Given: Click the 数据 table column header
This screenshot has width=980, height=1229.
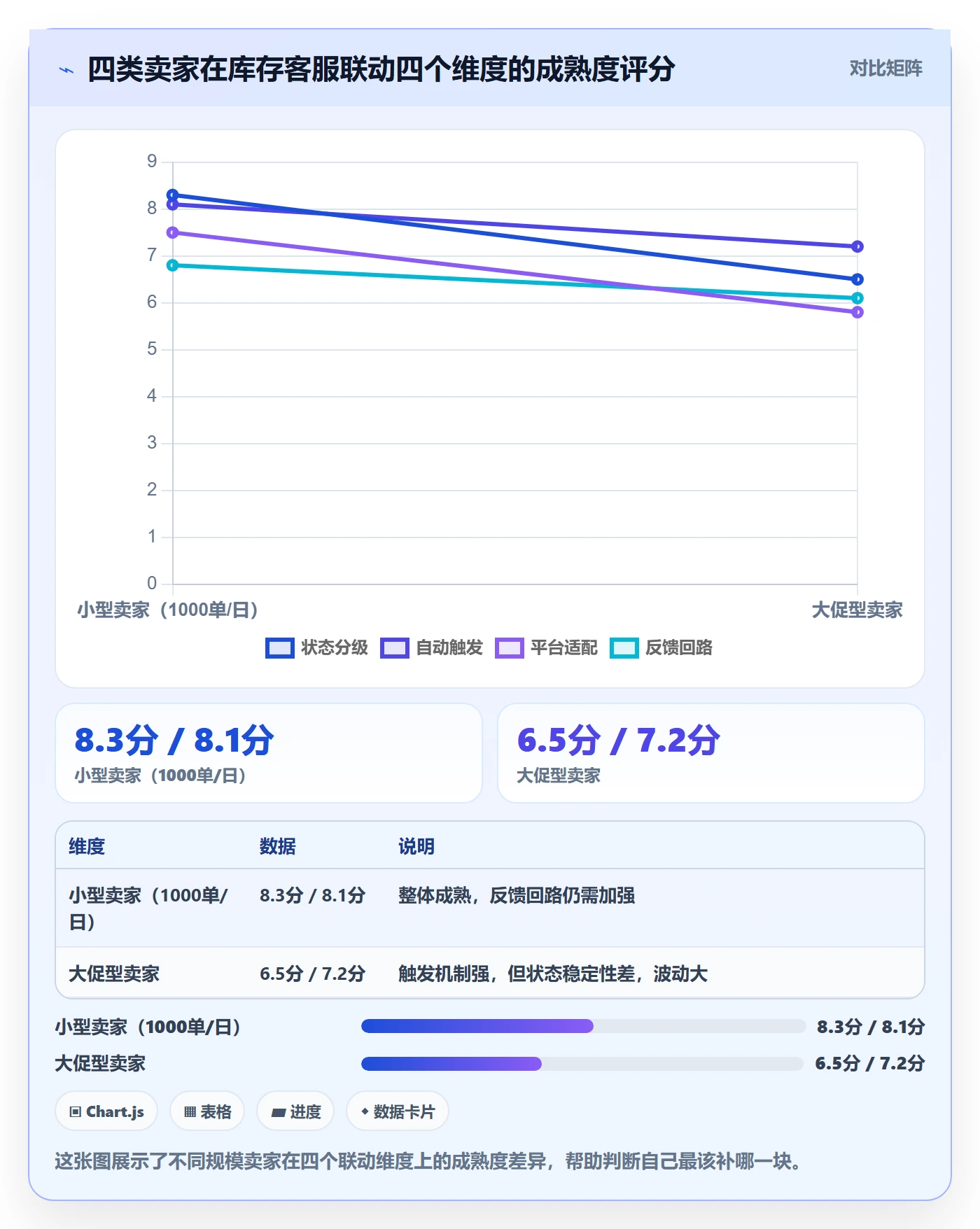Looking at the screenshot, I should coord(277,846).
